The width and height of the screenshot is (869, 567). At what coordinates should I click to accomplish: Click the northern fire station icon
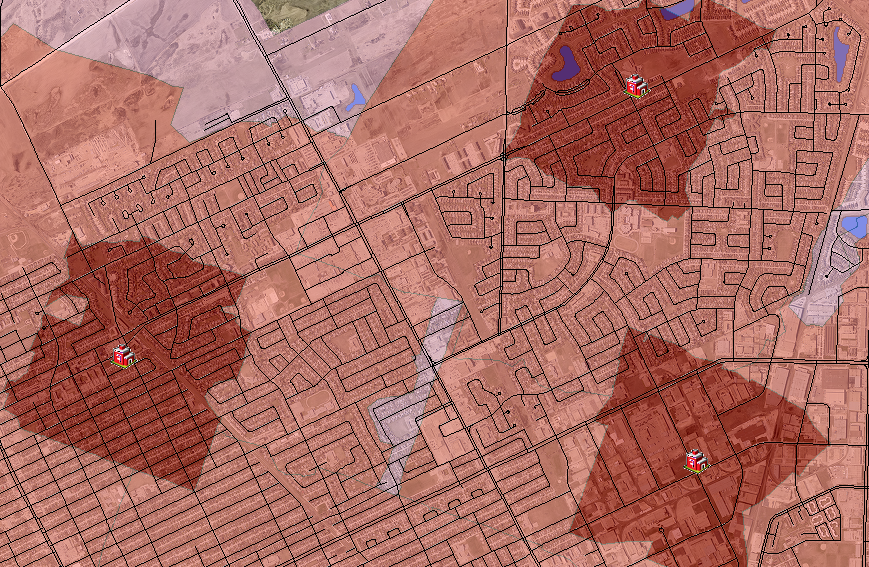(633, 85)
